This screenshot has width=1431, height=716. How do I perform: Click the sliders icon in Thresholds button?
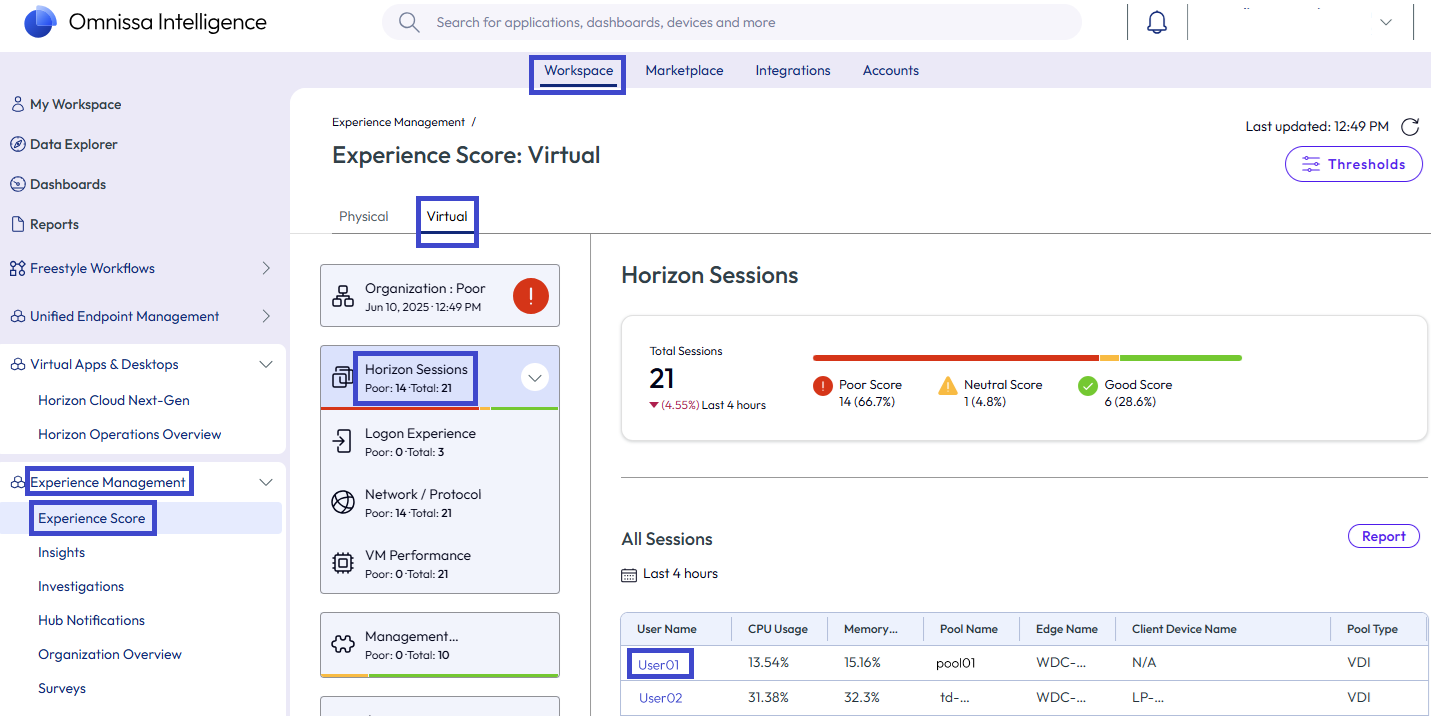coord(1309,164)
